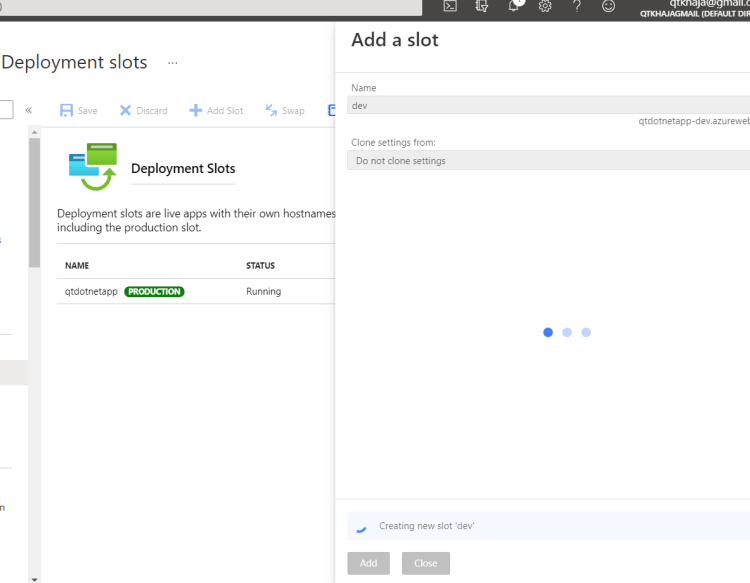
Task: Open notifications bell icon
Action: [514, 6]
